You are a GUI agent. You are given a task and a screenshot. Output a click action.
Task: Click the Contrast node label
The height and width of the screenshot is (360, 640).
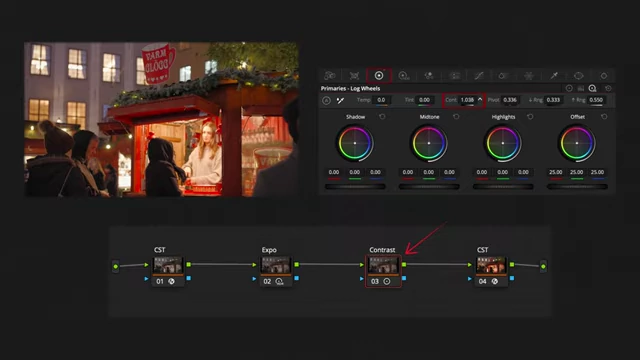point(382,250)
